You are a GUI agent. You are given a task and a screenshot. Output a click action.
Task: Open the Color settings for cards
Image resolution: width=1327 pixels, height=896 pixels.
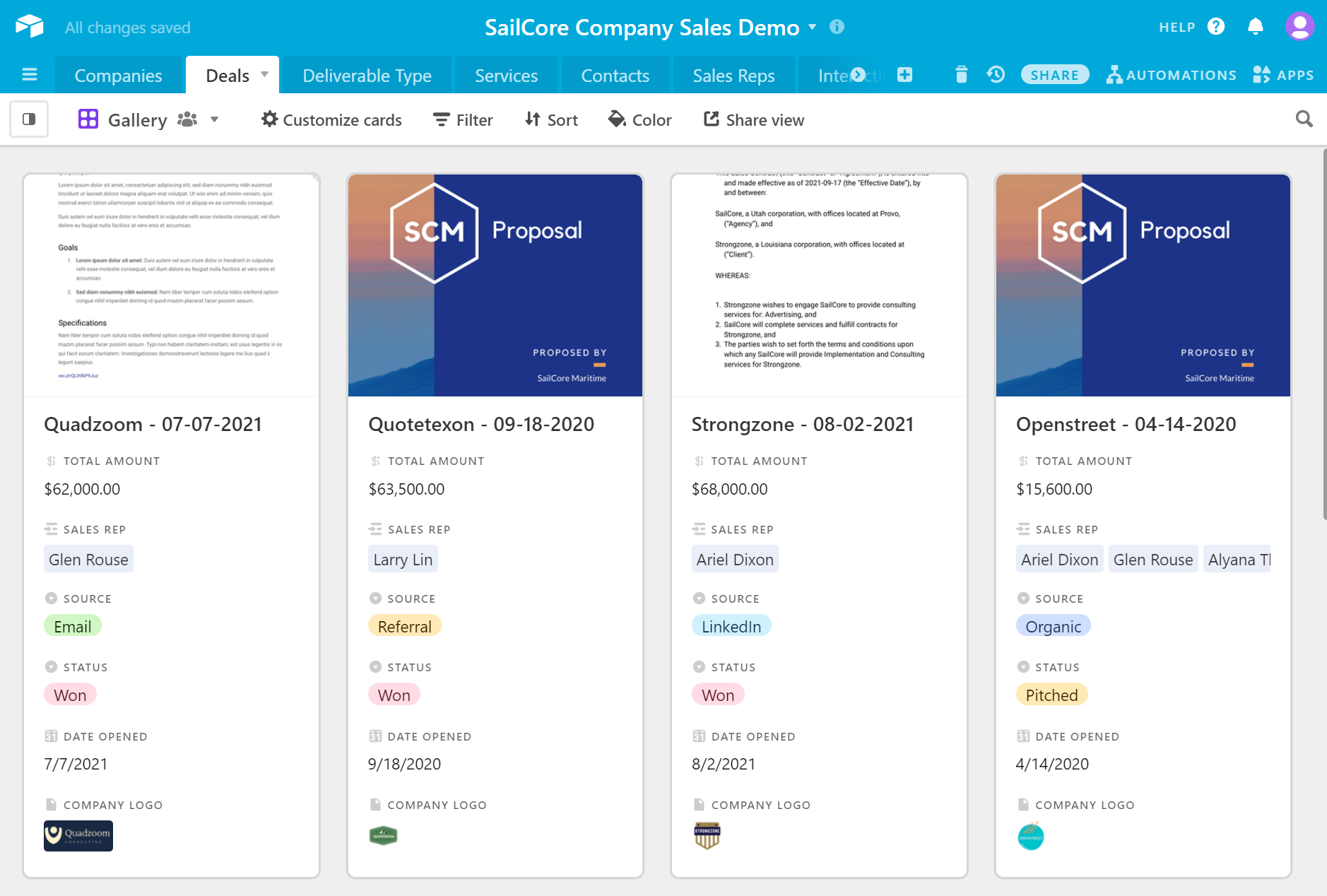click(x=640, y=120)
